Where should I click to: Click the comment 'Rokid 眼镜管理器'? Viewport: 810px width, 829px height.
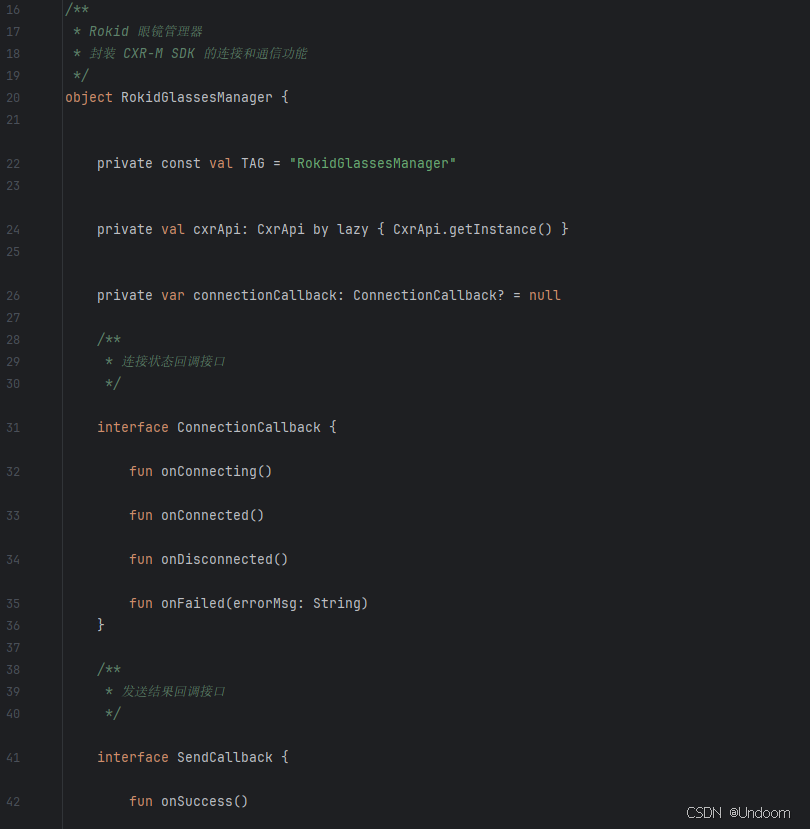145,31
